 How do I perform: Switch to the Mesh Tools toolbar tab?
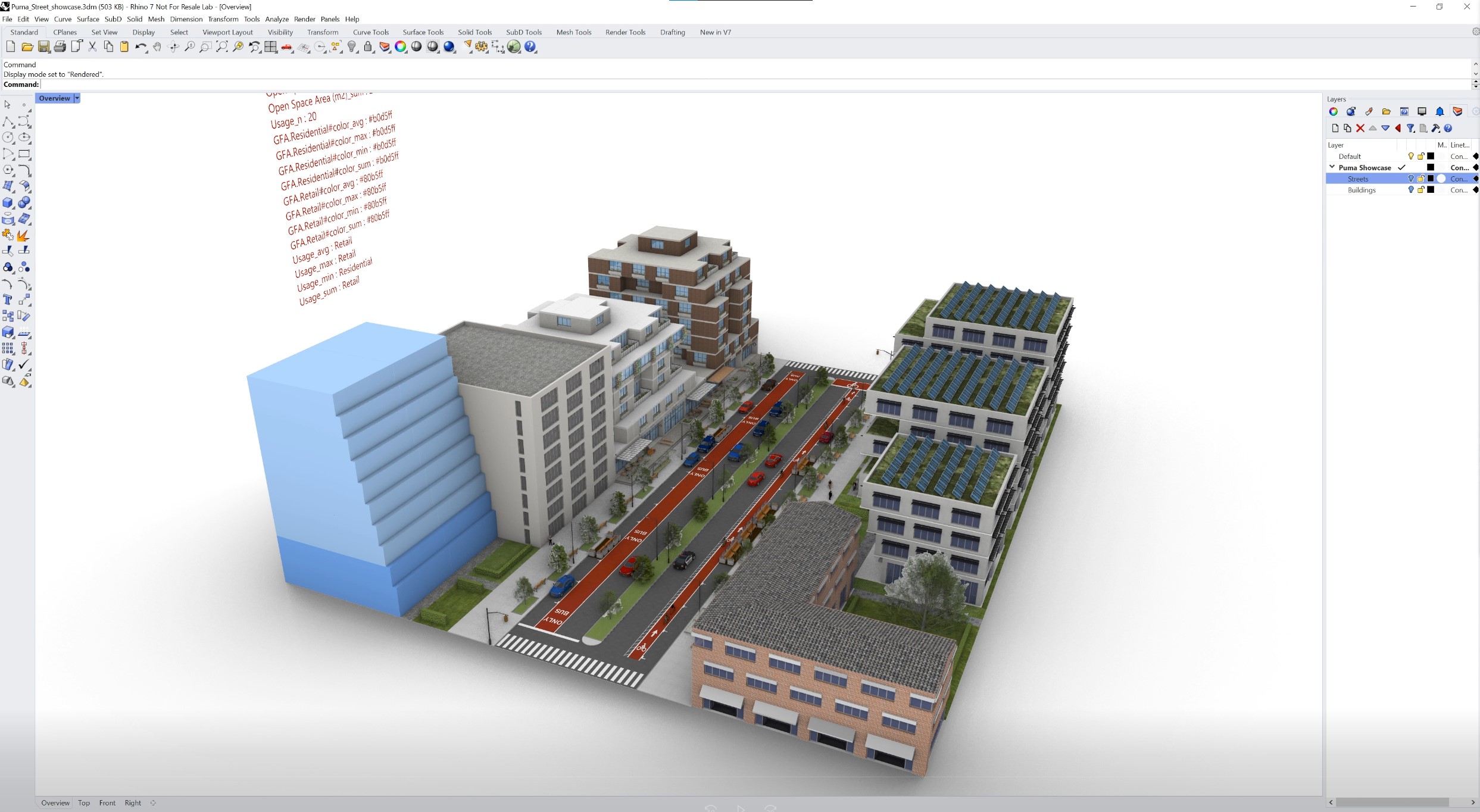[x=573, y=32]
